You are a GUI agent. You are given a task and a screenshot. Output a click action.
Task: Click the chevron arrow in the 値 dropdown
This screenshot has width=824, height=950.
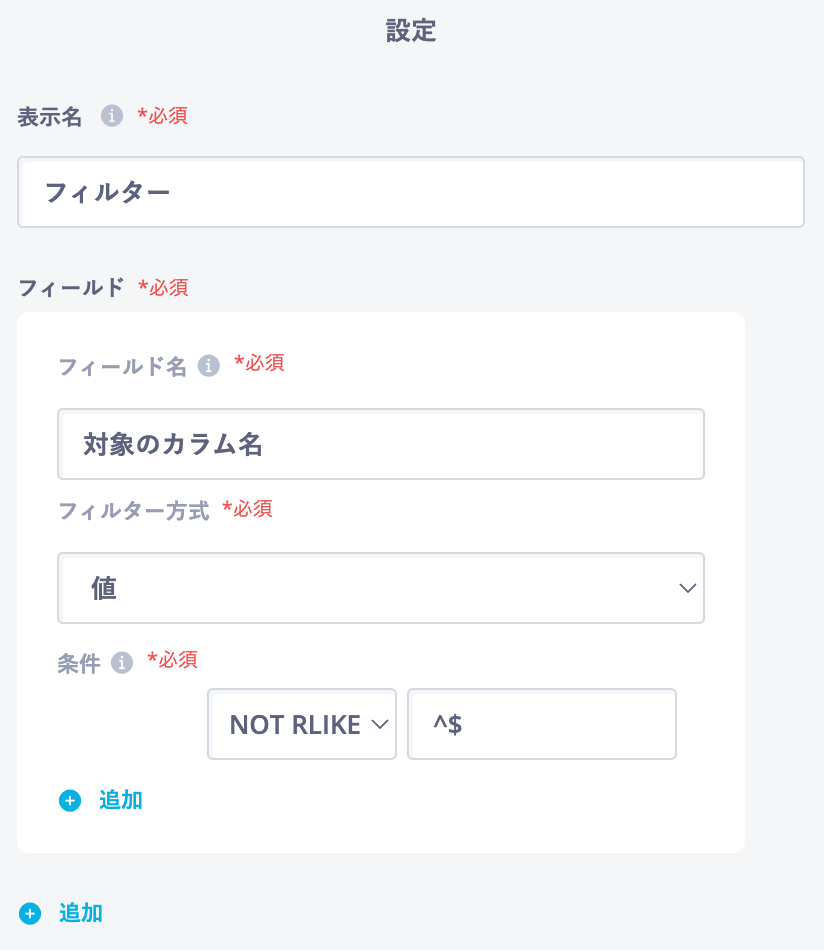coord(687,588)
